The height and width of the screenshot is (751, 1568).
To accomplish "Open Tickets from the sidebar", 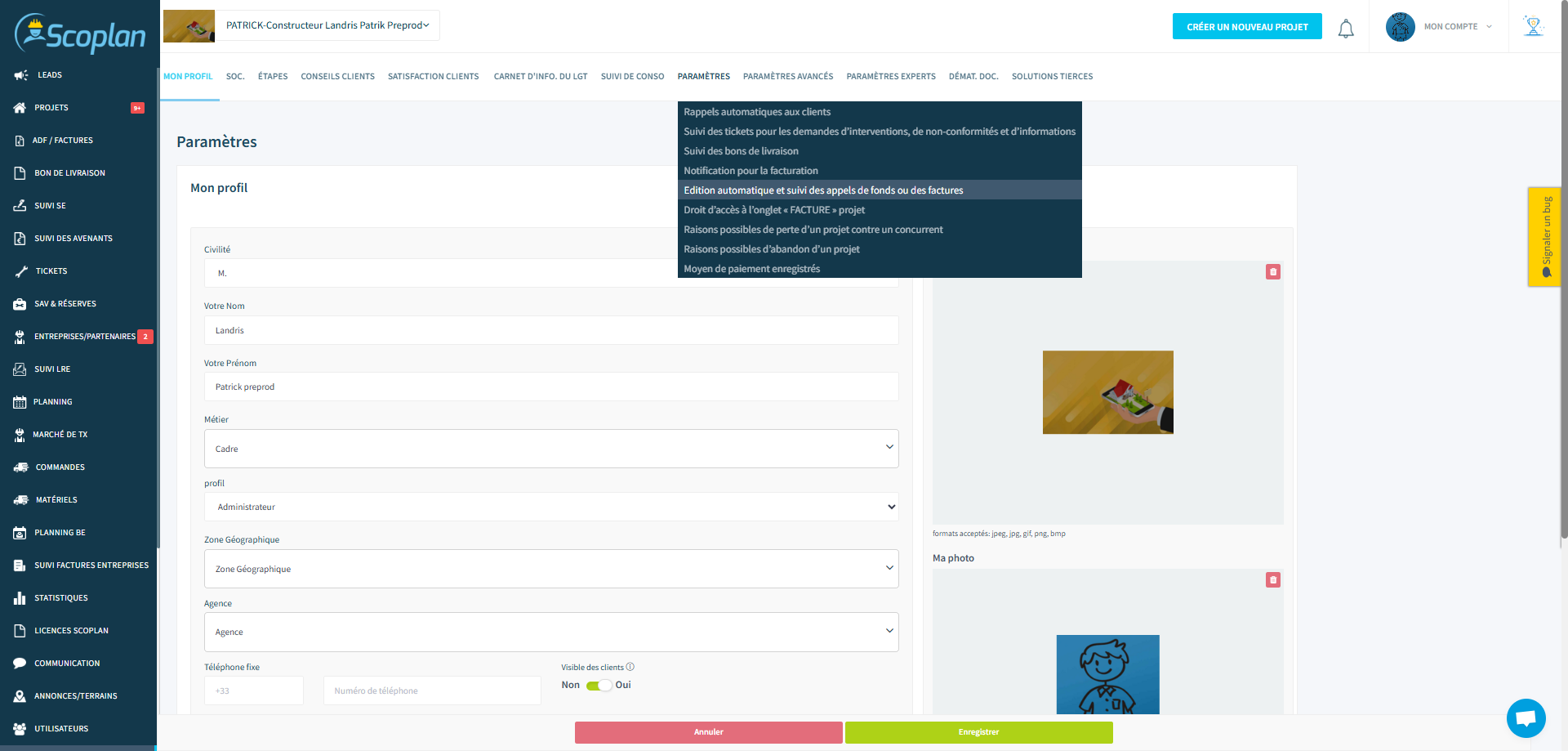I will [51, 270].
